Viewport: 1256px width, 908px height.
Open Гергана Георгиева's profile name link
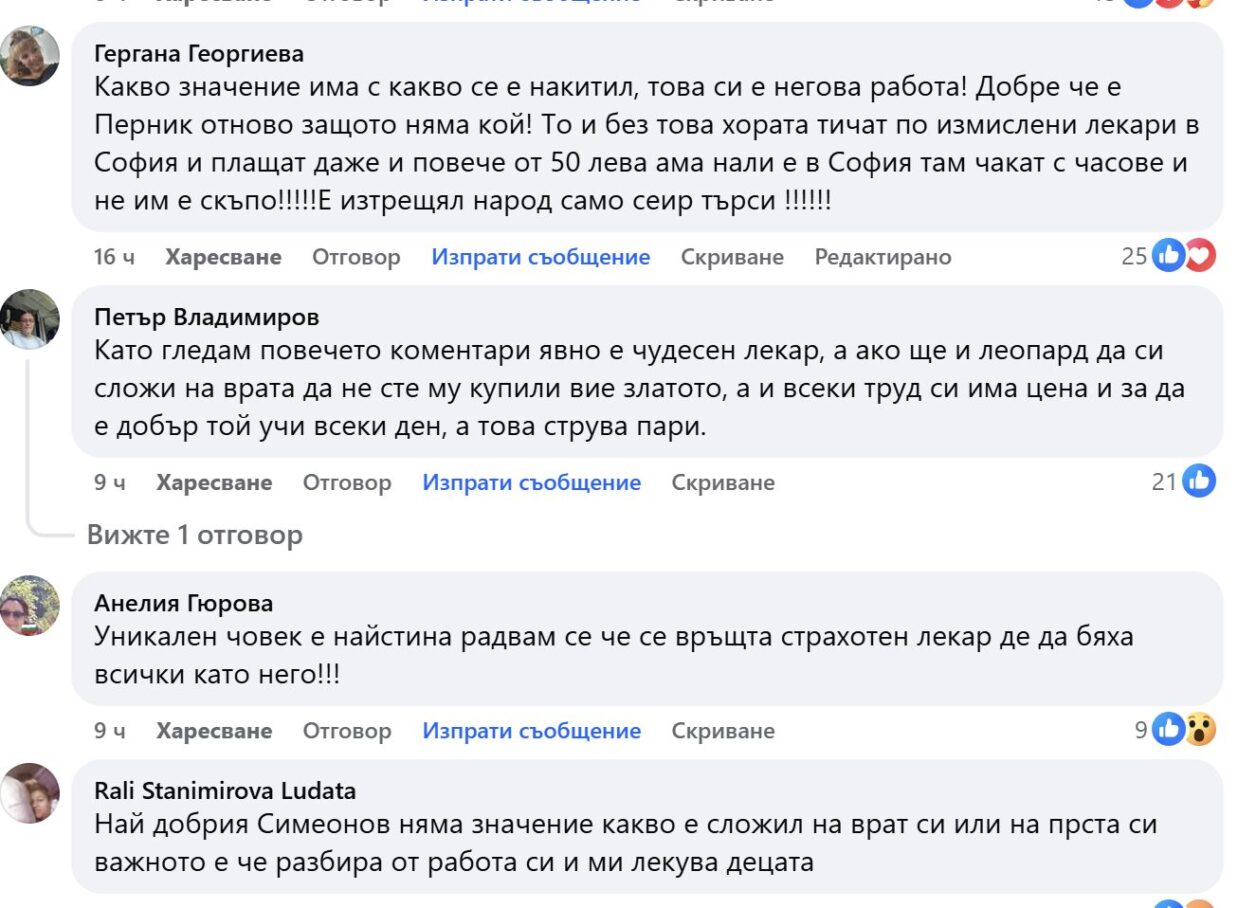tap(199, 53)
